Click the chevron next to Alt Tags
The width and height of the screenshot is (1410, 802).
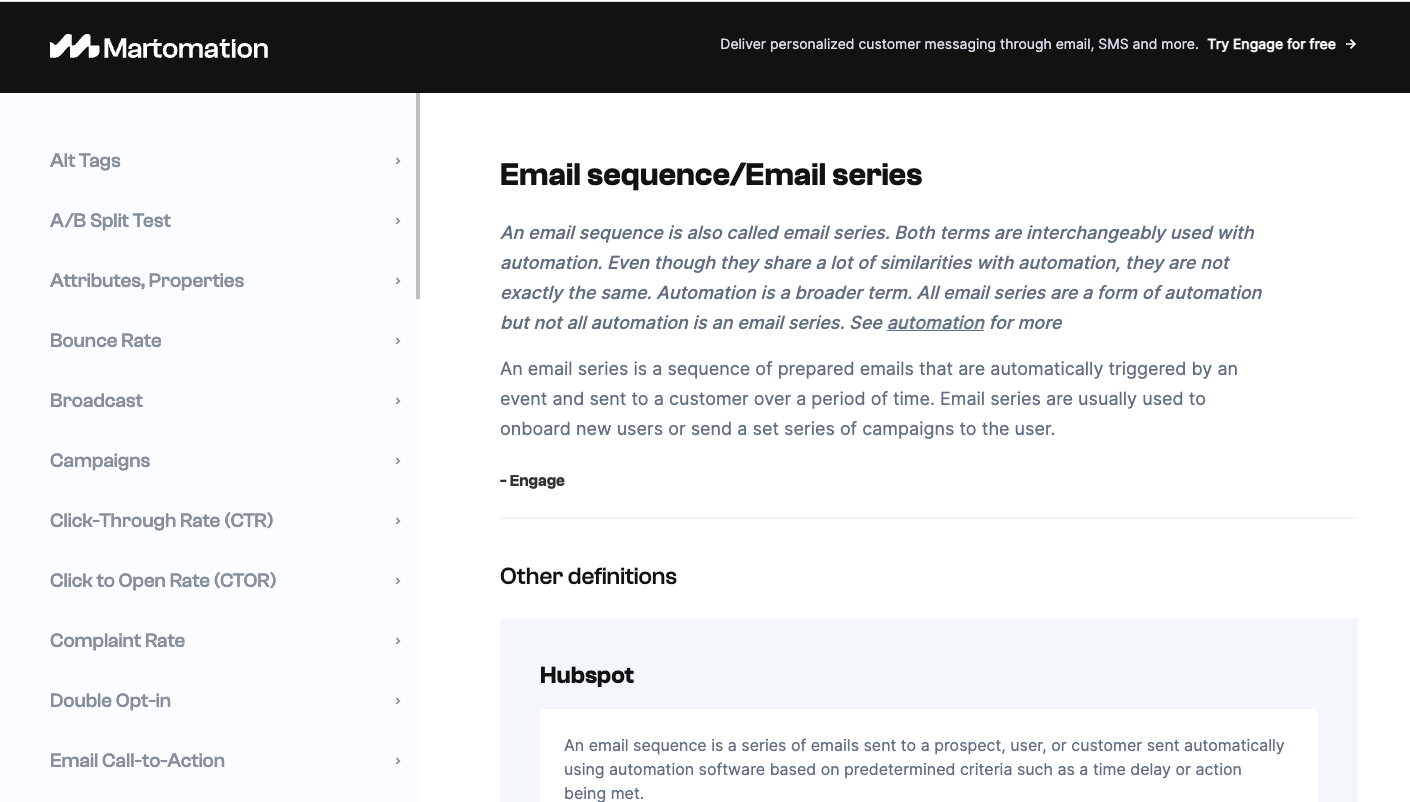pos(398,161)
